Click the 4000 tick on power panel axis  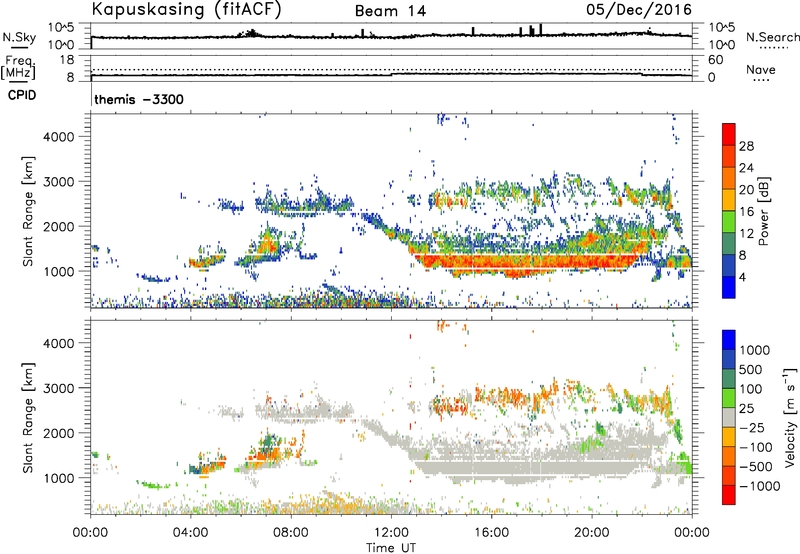(x=59, y=137)
